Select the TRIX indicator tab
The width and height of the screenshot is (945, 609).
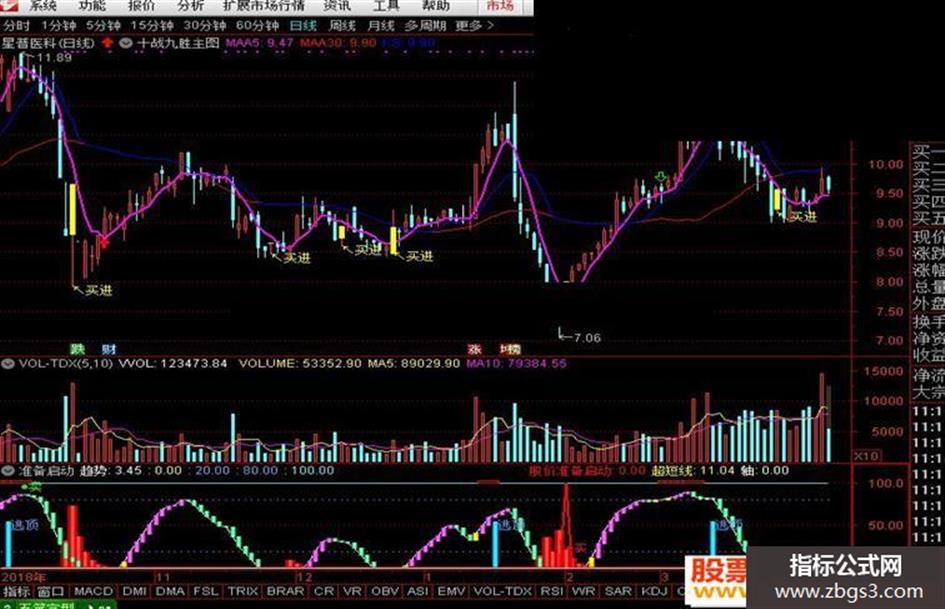coord(242,592)
